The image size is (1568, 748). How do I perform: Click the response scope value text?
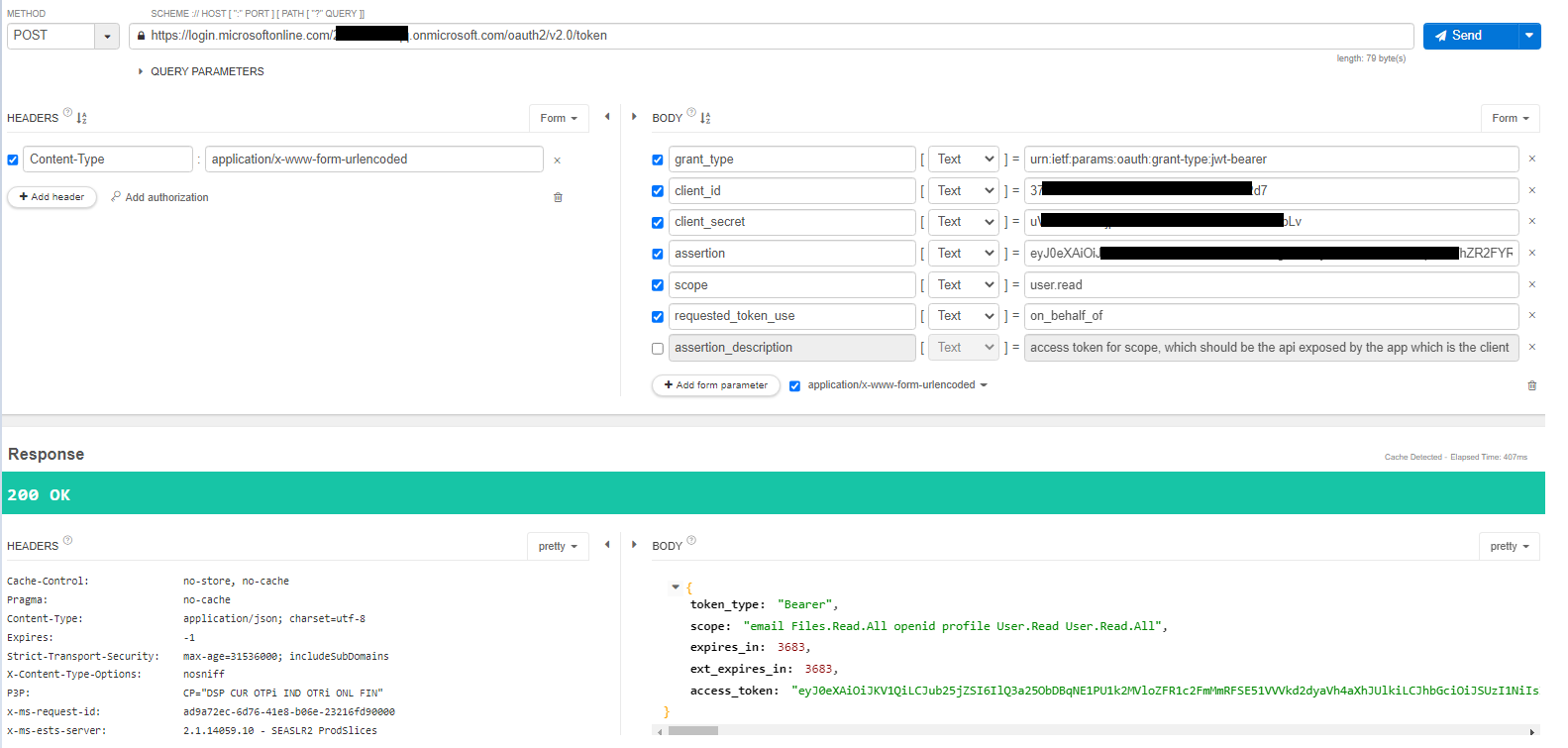955,626
